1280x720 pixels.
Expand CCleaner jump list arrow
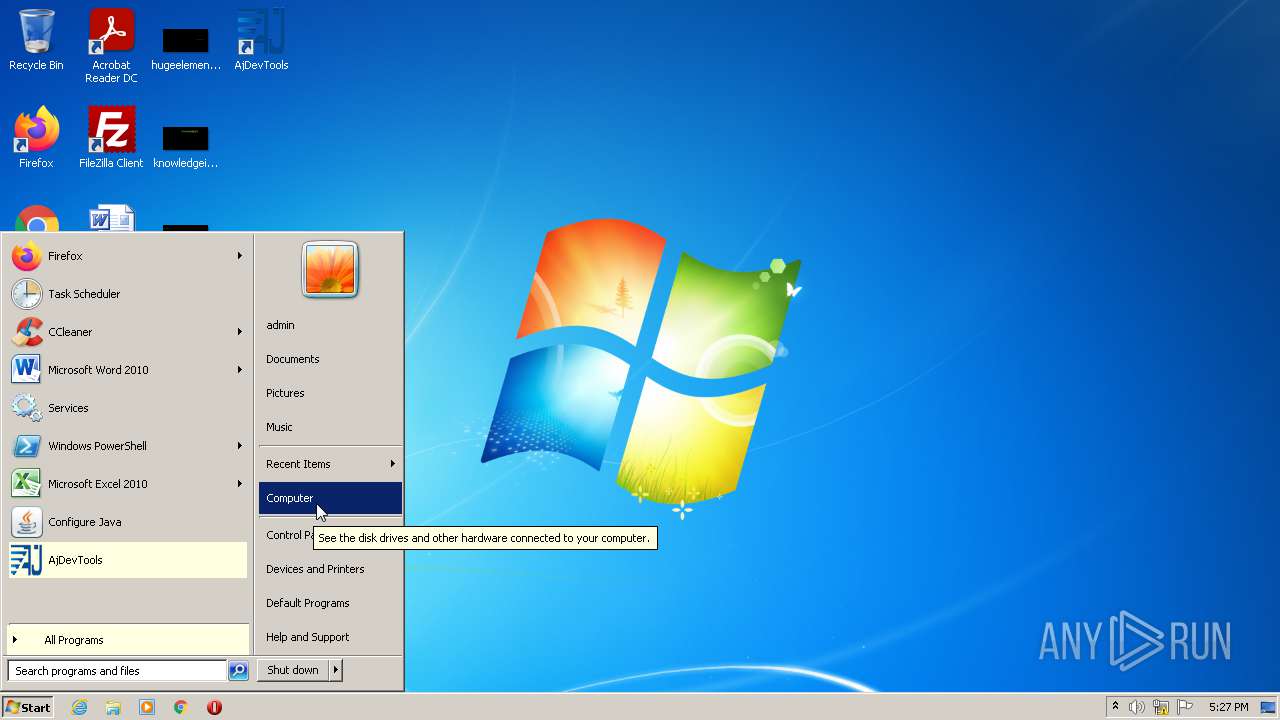(x=240, y=332)
